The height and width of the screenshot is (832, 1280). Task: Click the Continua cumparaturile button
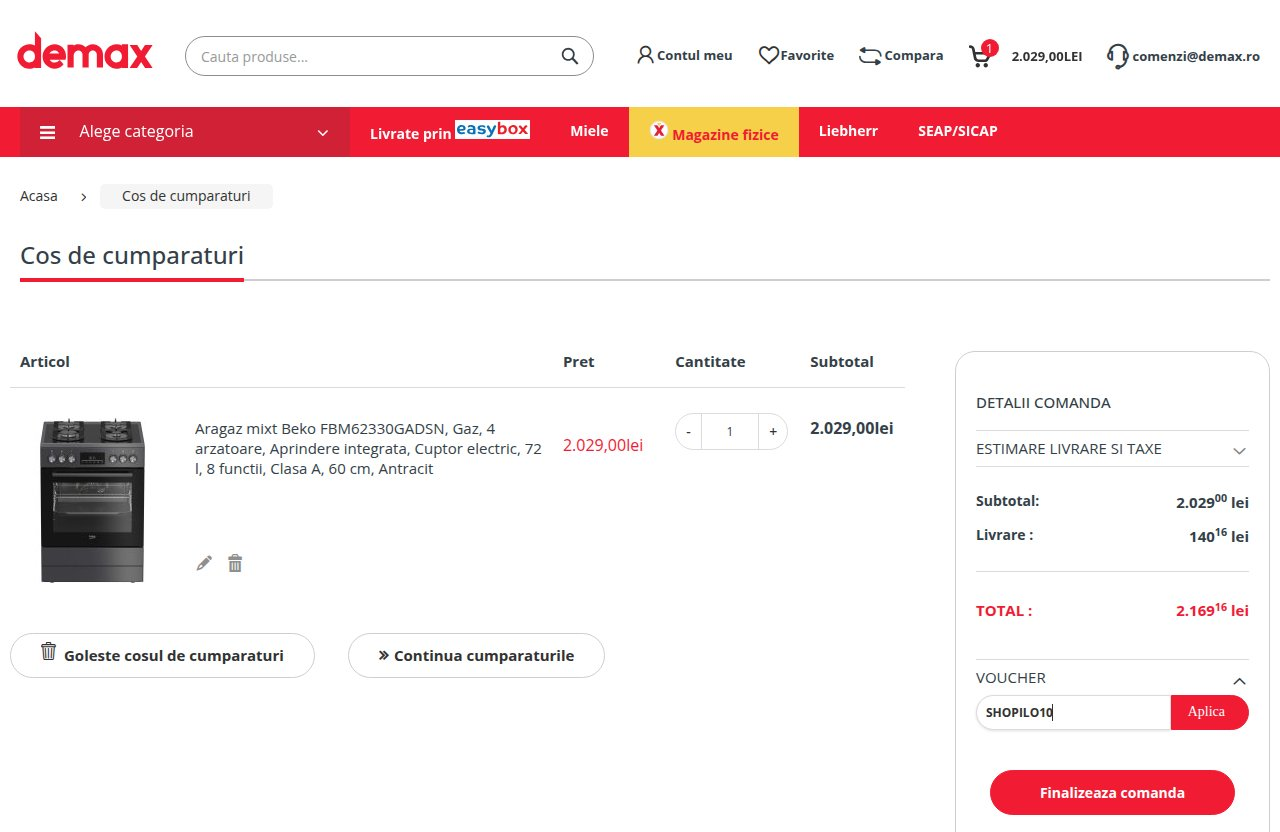tap(476, 655)
